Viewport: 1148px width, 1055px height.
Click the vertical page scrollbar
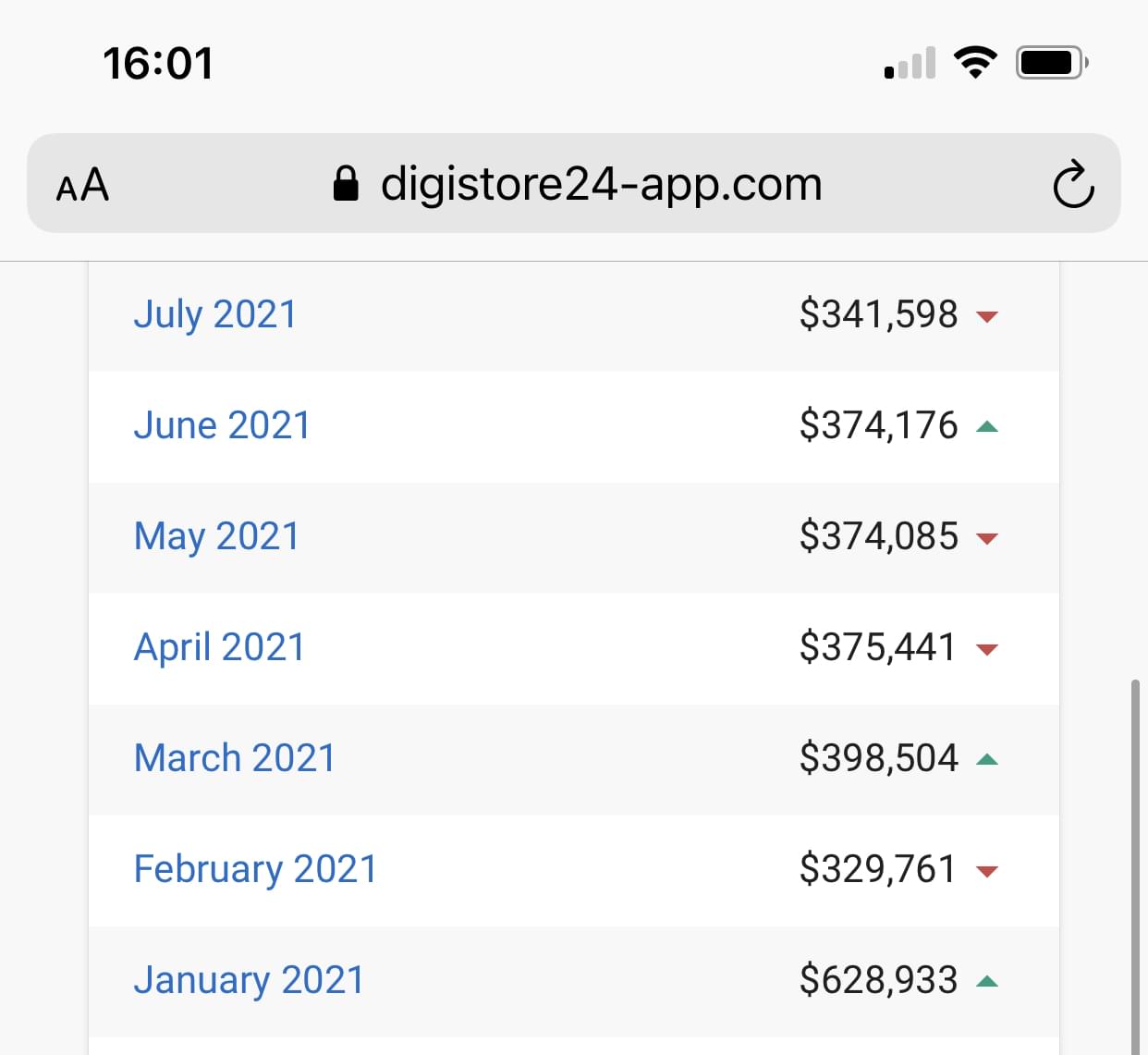coord(1135,866)
